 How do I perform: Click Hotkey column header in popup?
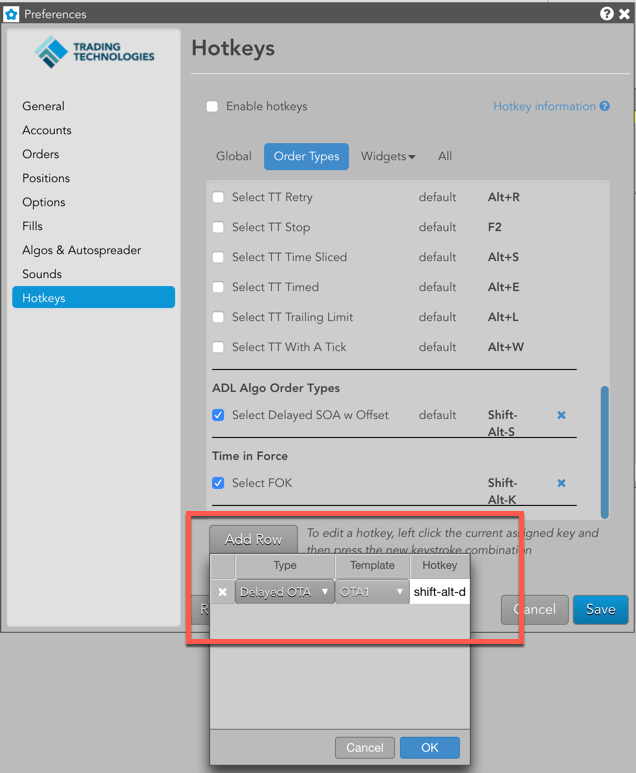(x=439, y=565)
